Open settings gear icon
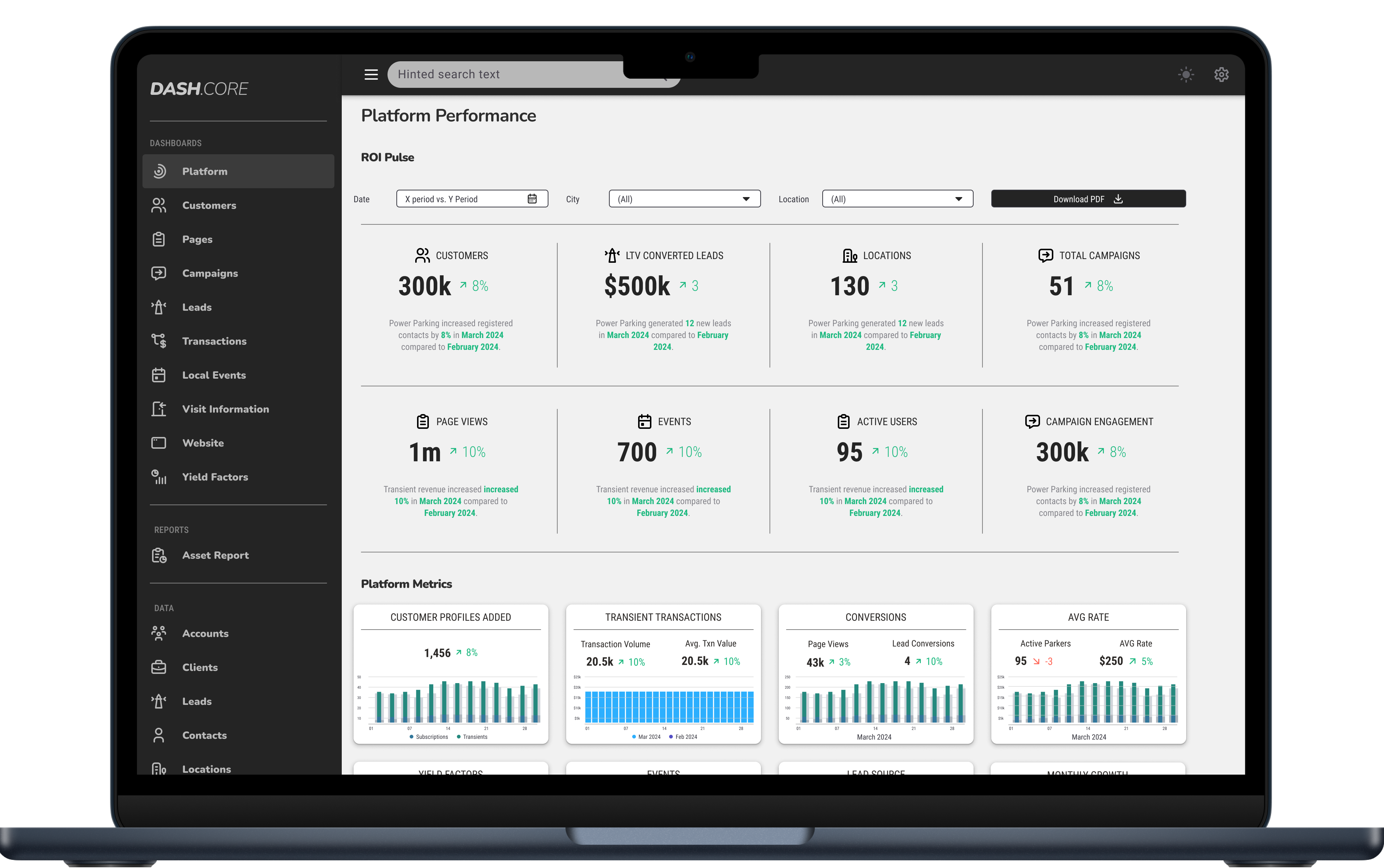 [1221, 75]
